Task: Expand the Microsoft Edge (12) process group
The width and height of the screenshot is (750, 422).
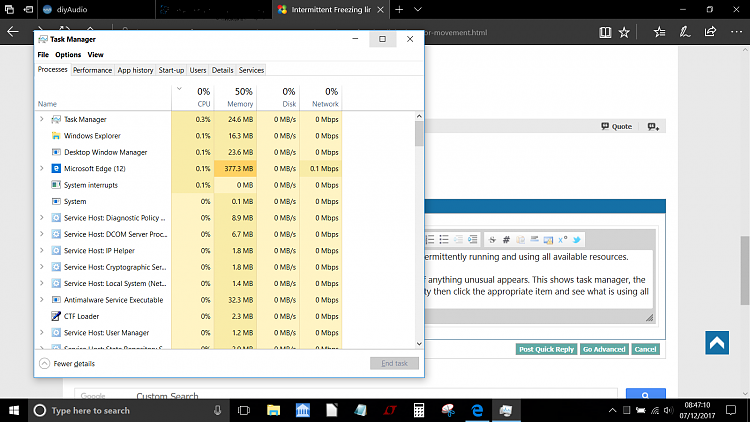Action: coord(41,169)
